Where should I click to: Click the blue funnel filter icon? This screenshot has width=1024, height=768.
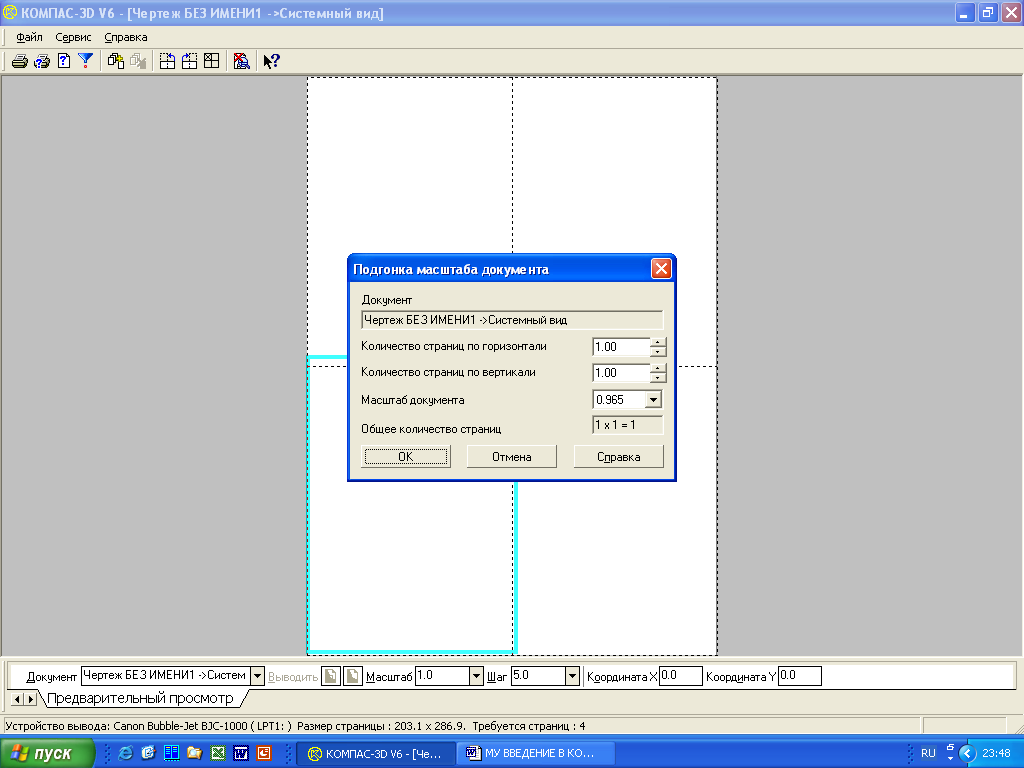86,61
